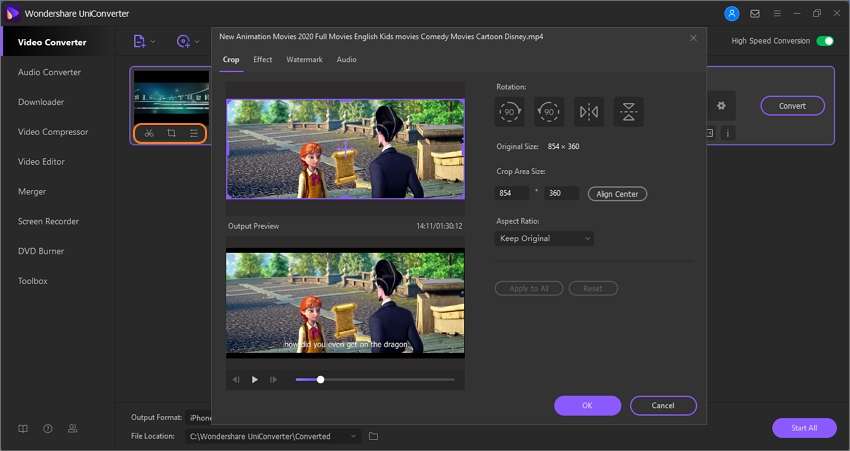850x451 pixels.
Task: Rotate video 90 degrees clockwise
Action: (x=509, y=112)
